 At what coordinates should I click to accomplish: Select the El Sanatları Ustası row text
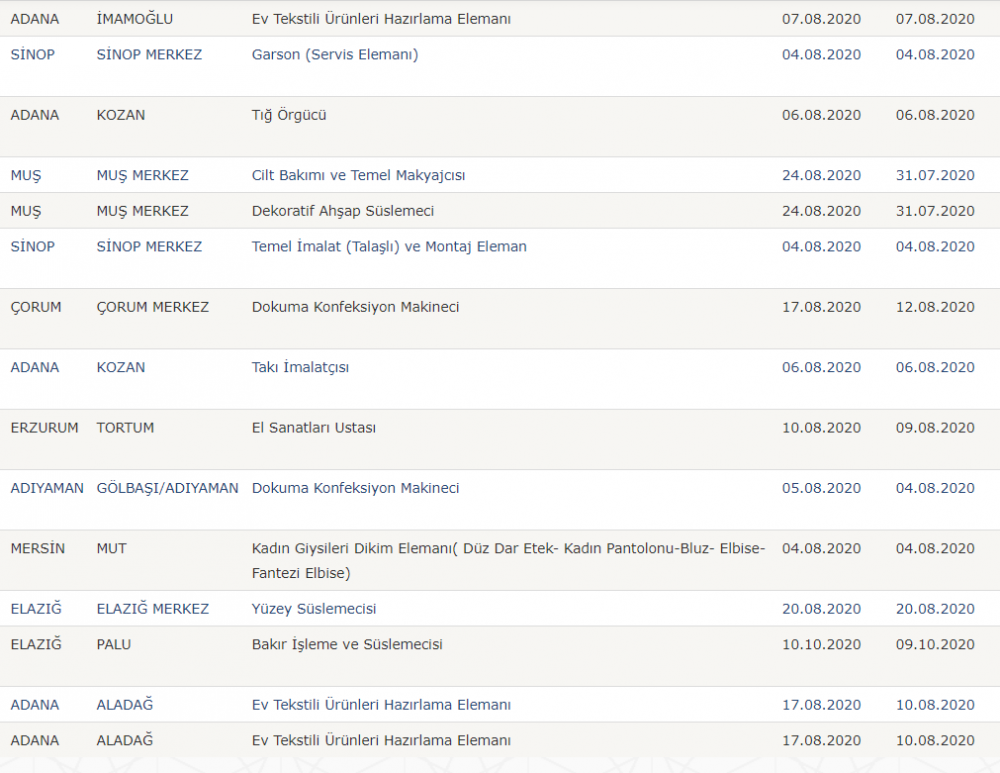314,428
